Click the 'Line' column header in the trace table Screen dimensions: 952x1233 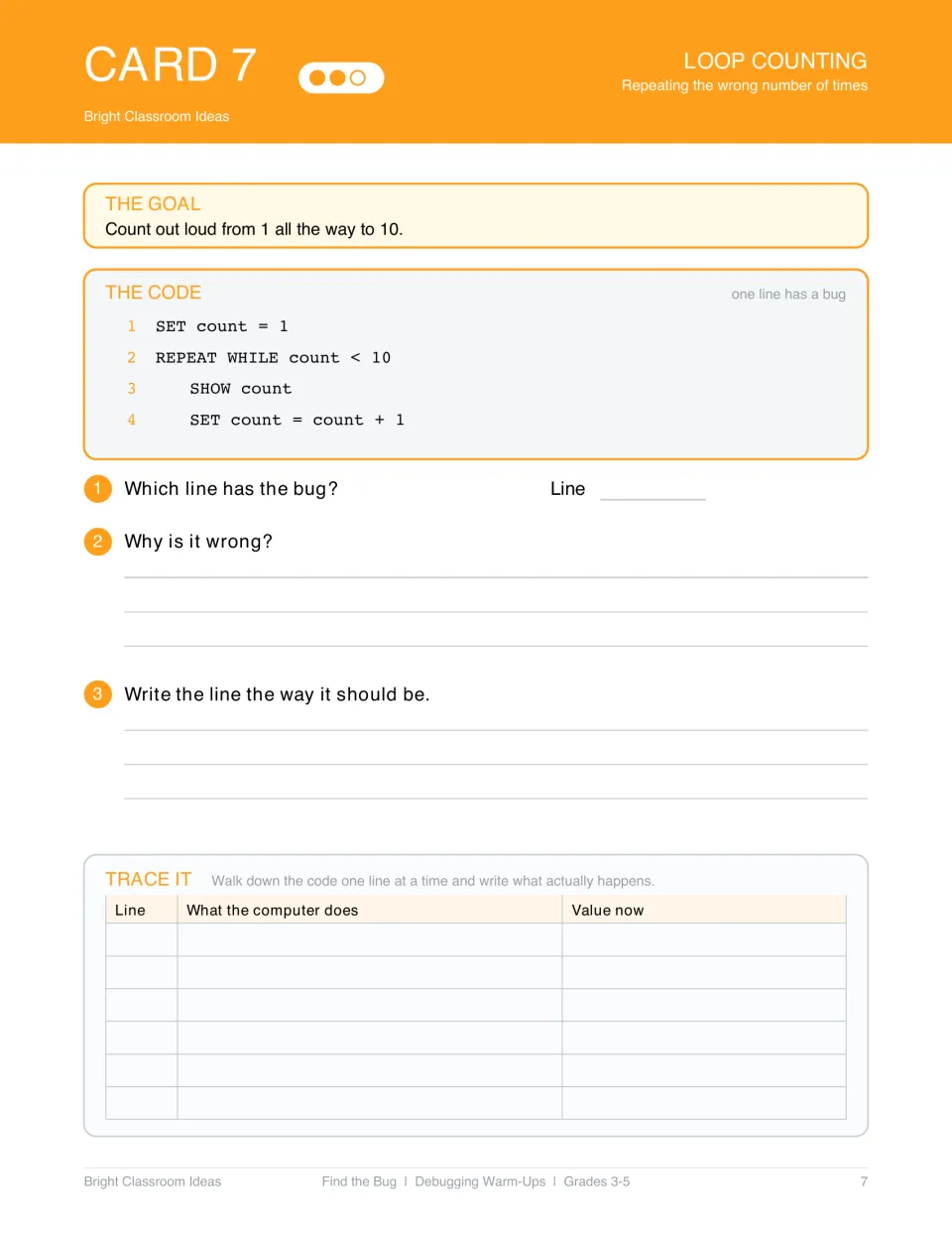[x=130, y=910]
